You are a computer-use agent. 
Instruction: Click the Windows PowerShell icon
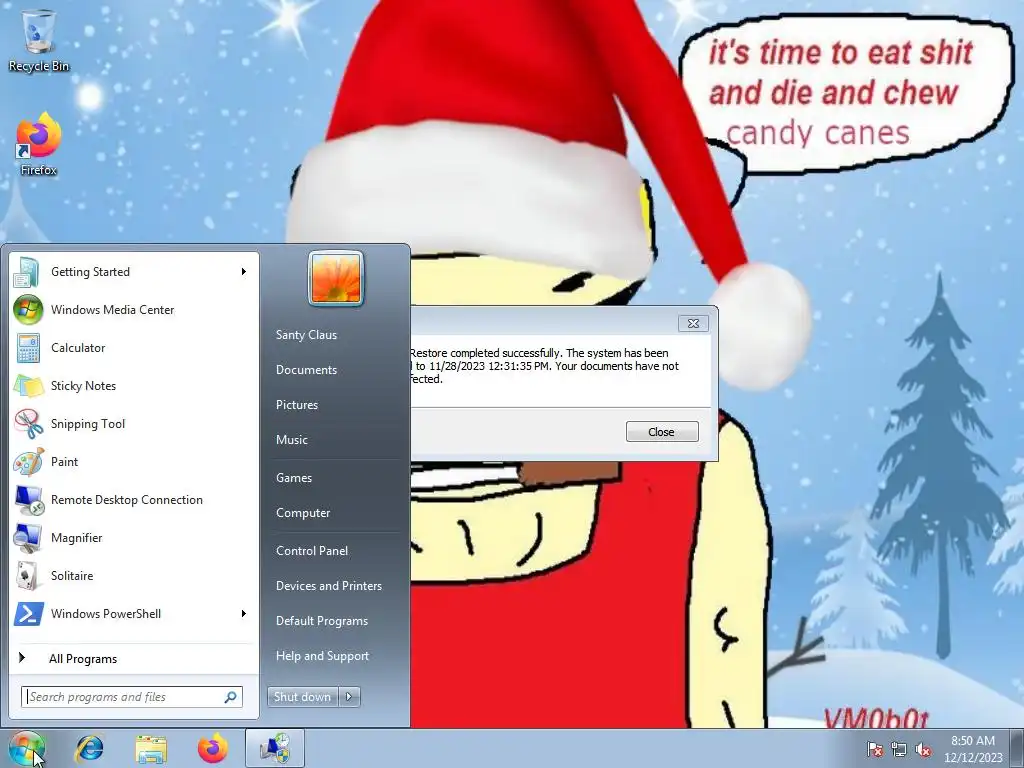[27, 614]
